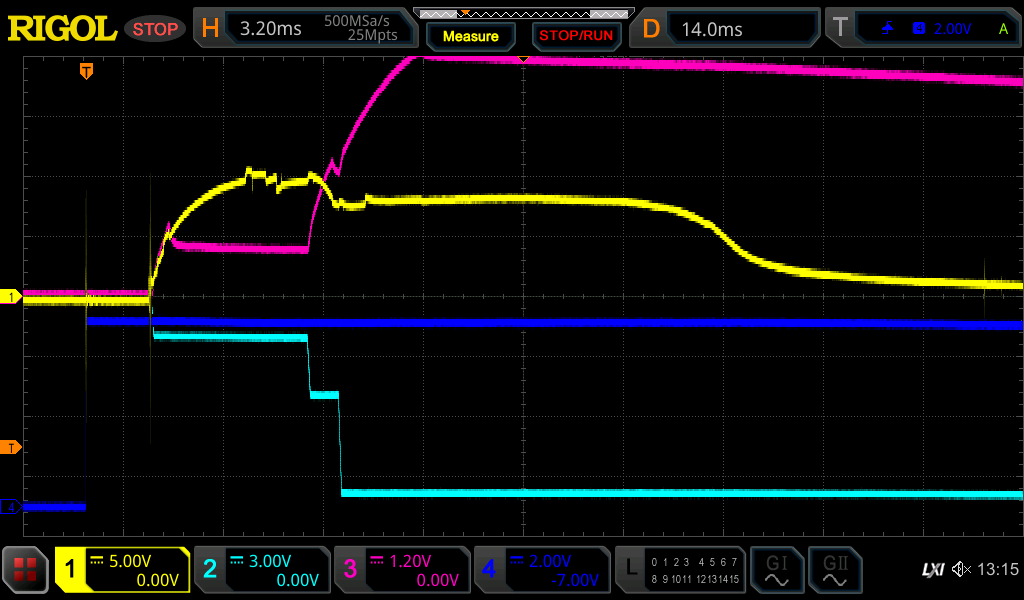Toggle channel 1 yellow 5.00V label
Viewport: 1024px width, 600px height.
[x=122, y=570]
